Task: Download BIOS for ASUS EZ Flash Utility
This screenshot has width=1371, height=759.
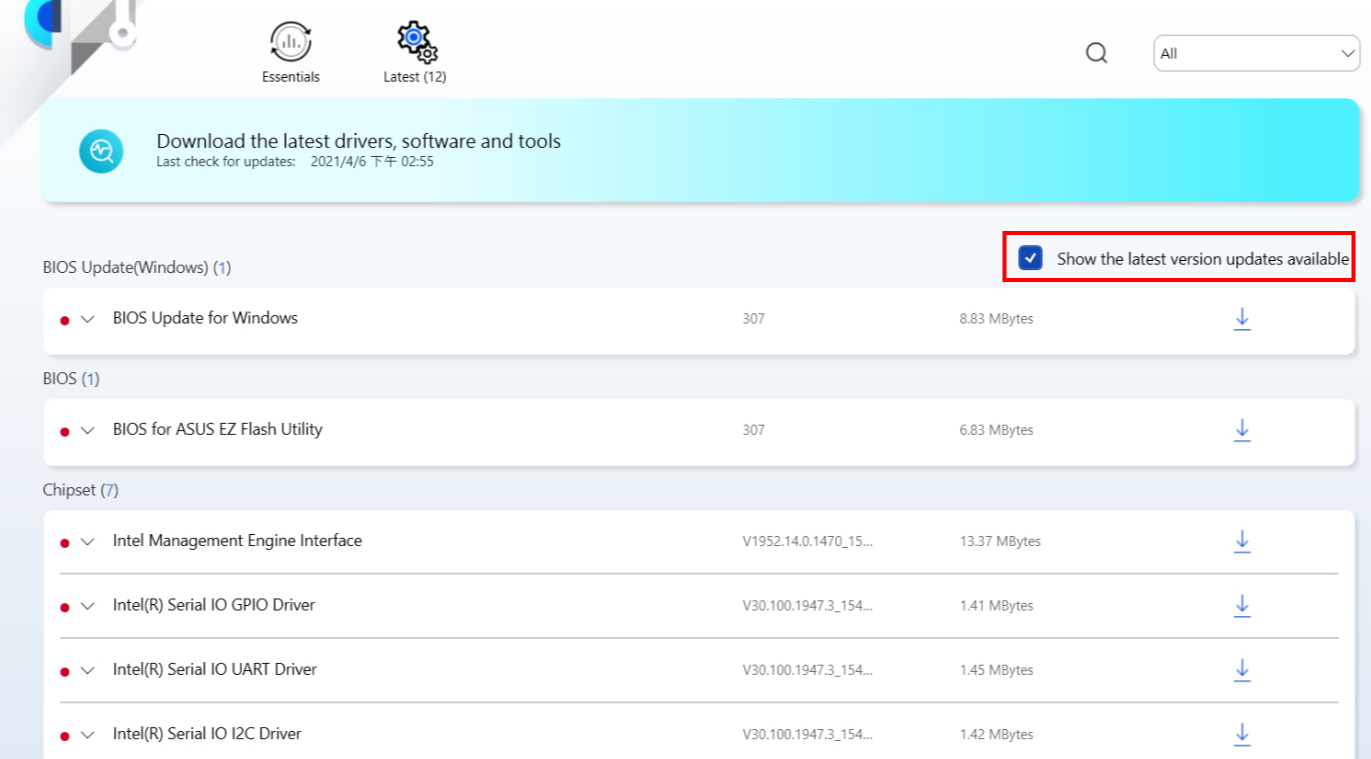Action: 1242,430
